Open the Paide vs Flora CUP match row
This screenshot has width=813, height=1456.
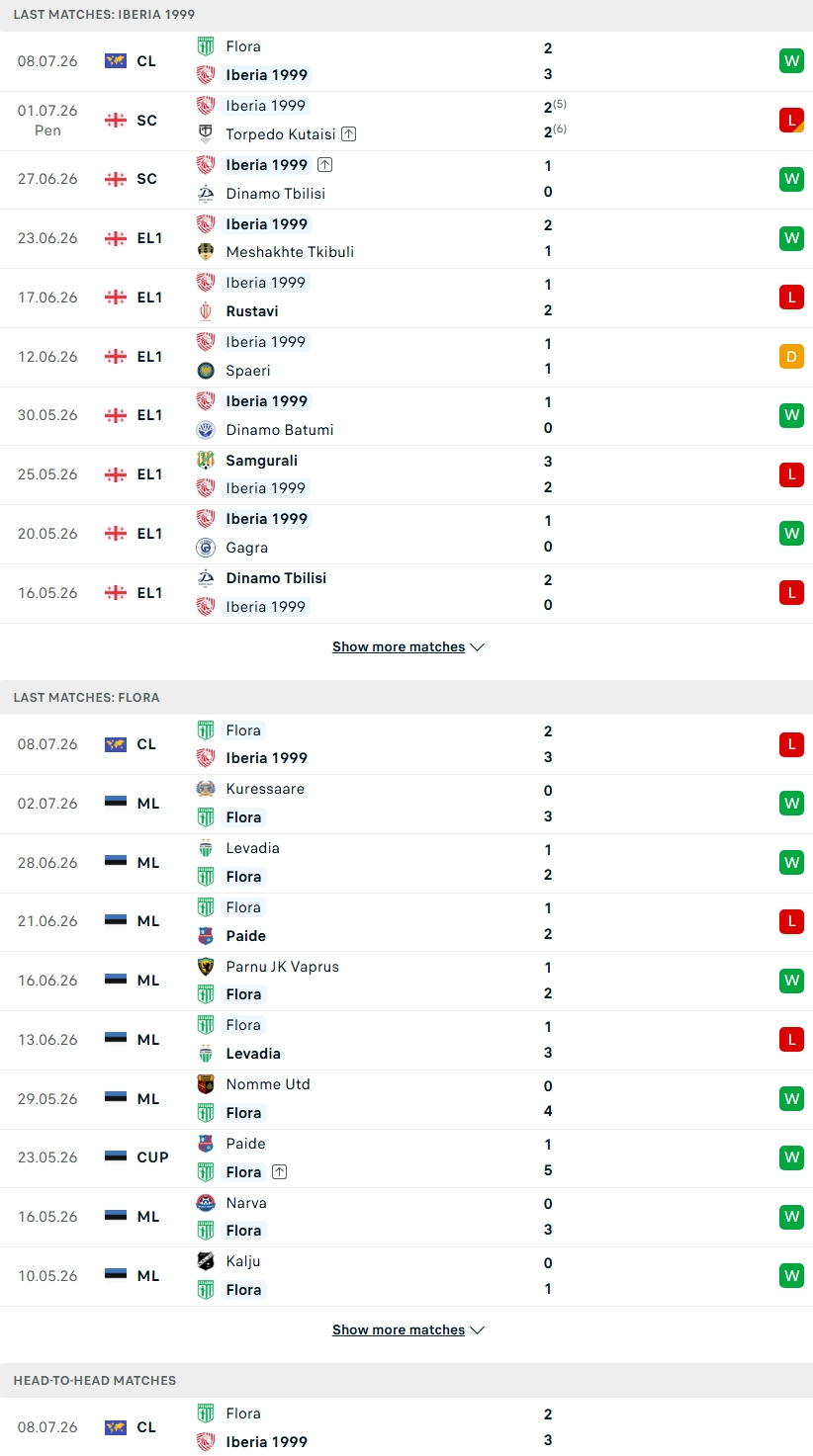pyautogui.click(x=406, y=1157)
